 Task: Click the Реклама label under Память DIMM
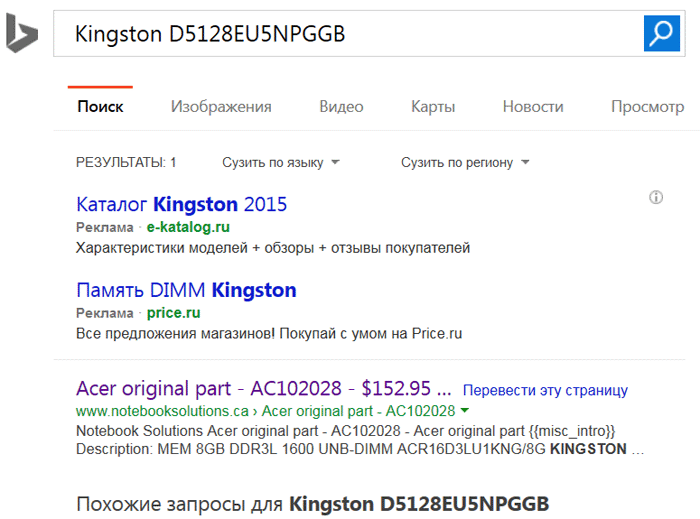[x=104, y=313]
